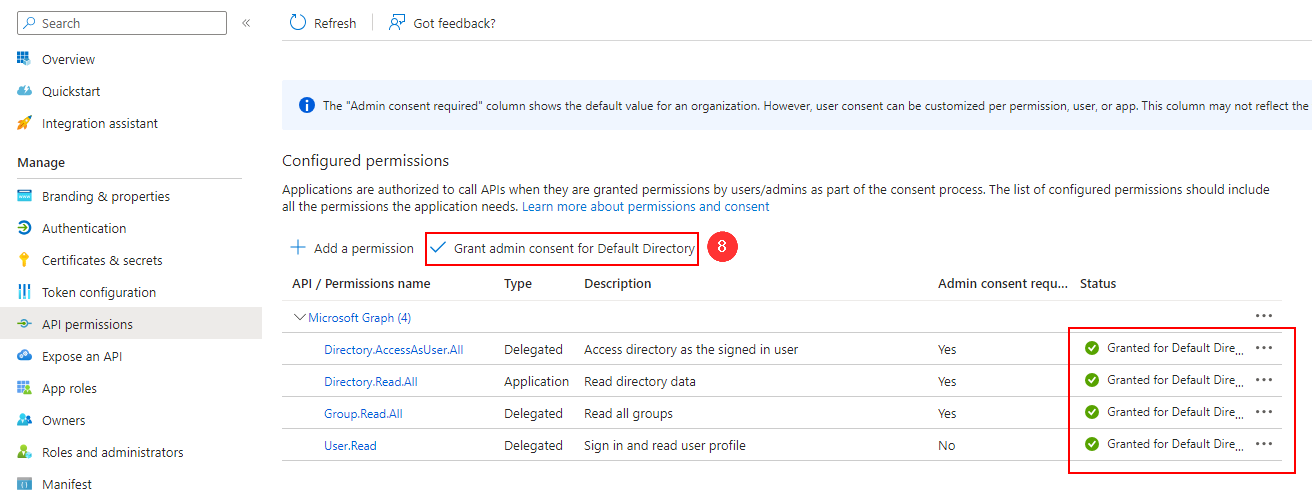This screenshot has height=492, width=1312.
Task: Open the Integration assistant rocket icon
Action: click(25, 123)
